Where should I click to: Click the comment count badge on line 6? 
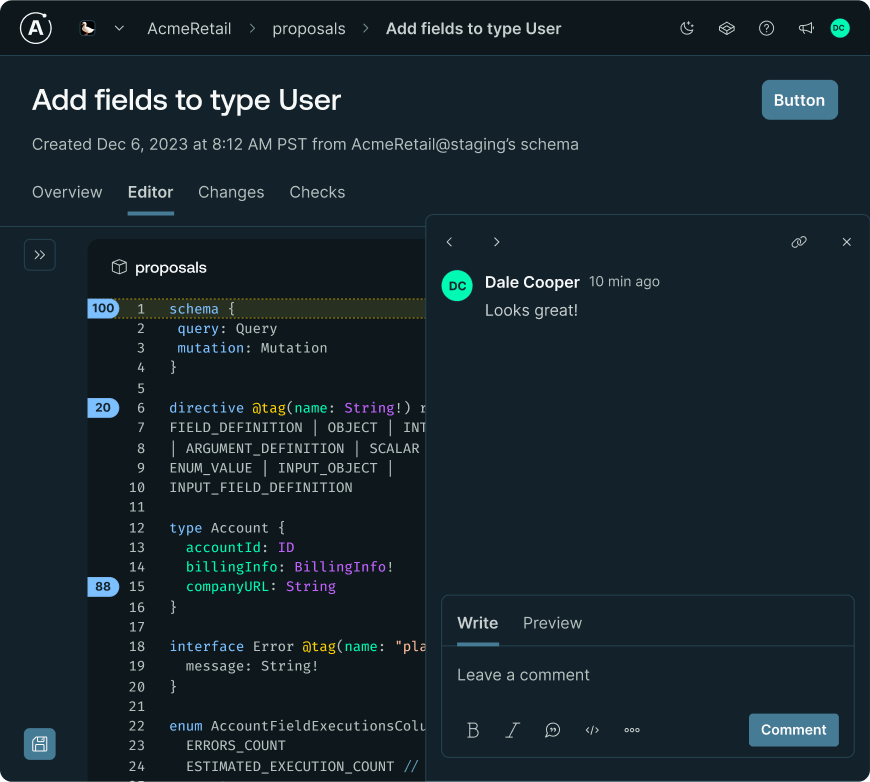pyautogui.click(x=103, y=408)
